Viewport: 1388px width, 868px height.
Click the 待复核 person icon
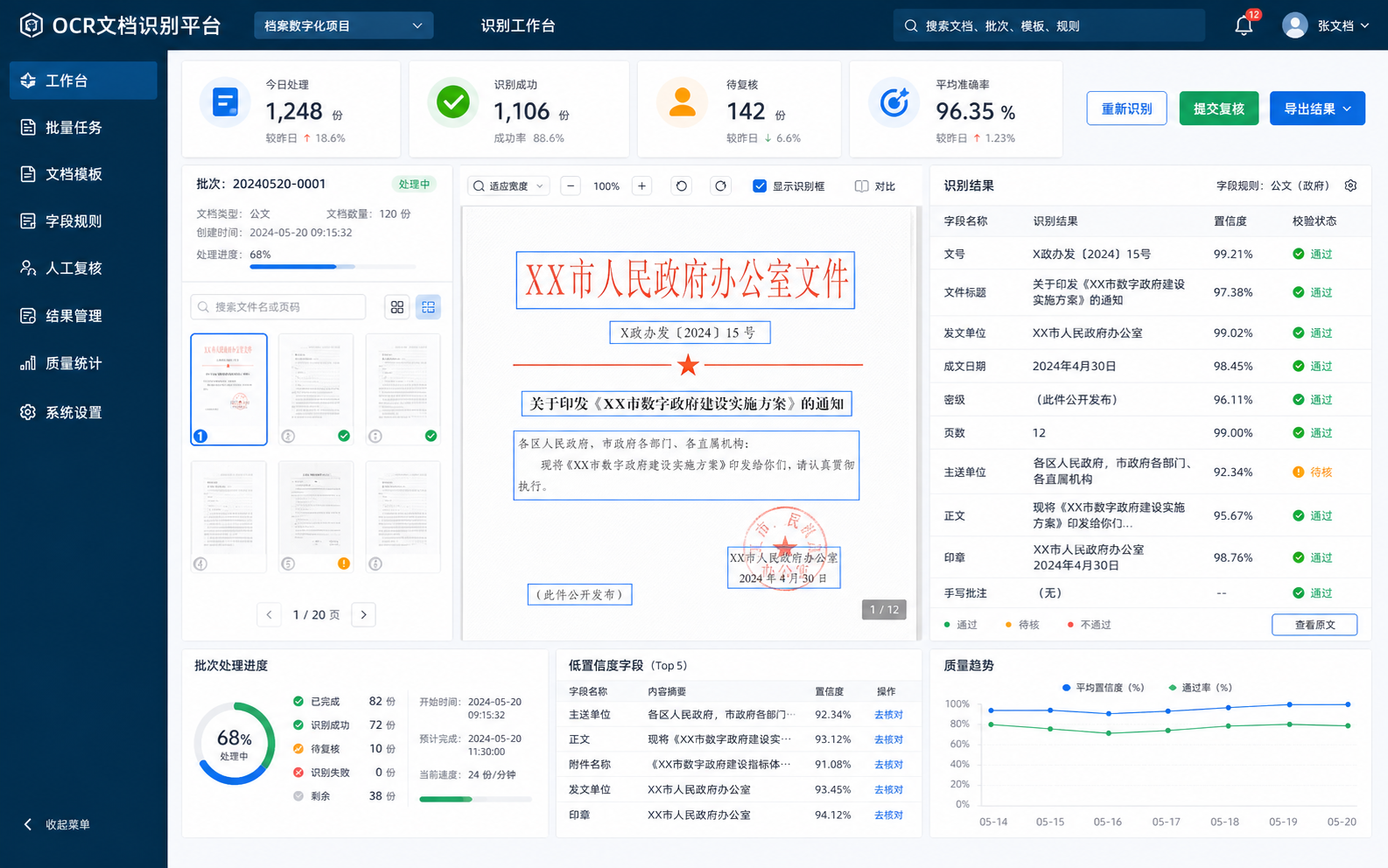(x=682, y=102)
